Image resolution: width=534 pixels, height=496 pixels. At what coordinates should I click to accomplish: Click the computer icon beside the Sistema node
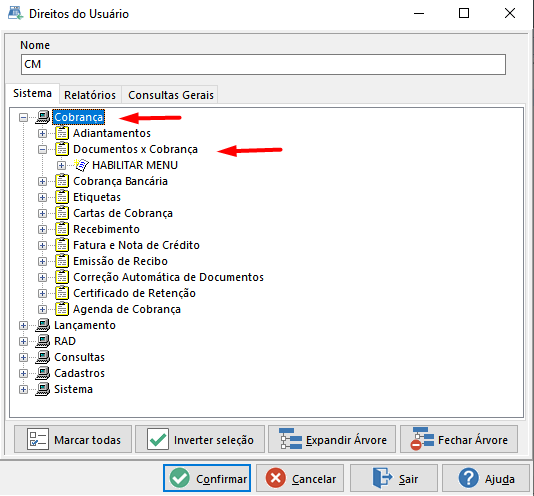[x=43, y=389]
